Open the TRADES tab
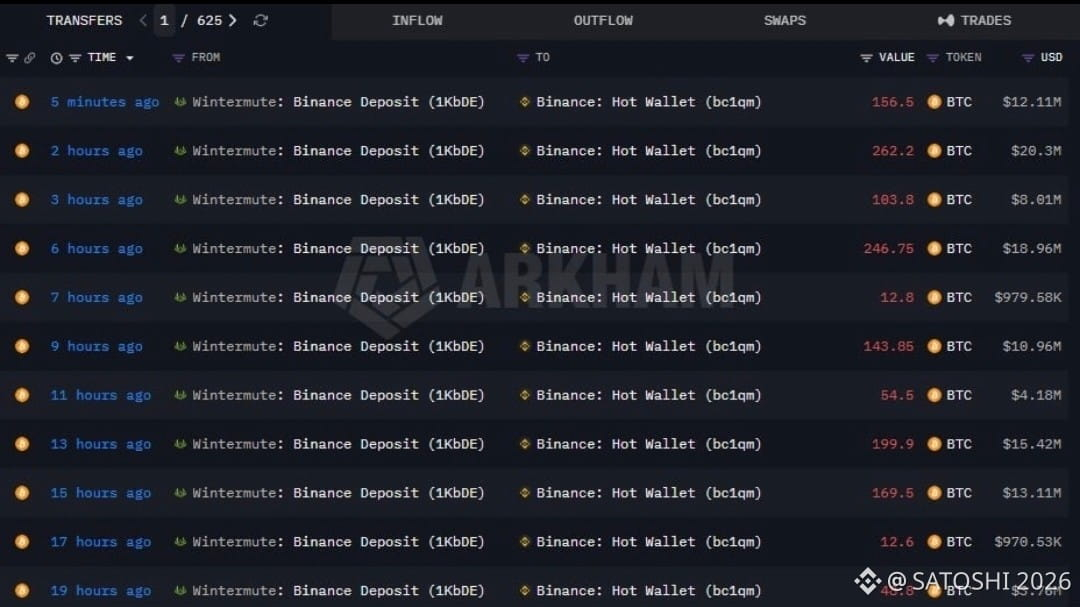Viewport: 1080px width, 607px height. coord(975,21)
